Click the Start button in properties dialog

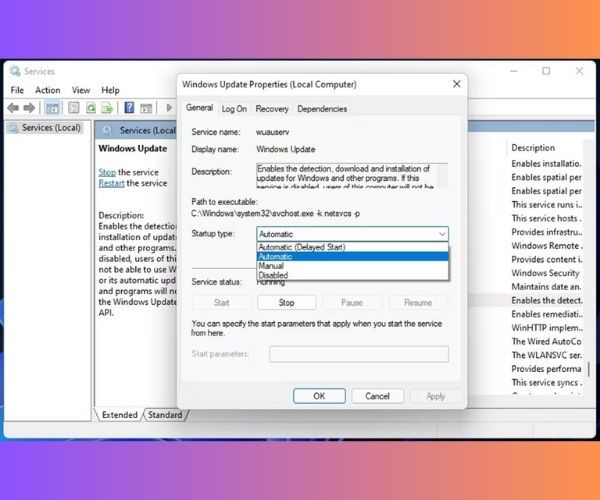point(222,303)
